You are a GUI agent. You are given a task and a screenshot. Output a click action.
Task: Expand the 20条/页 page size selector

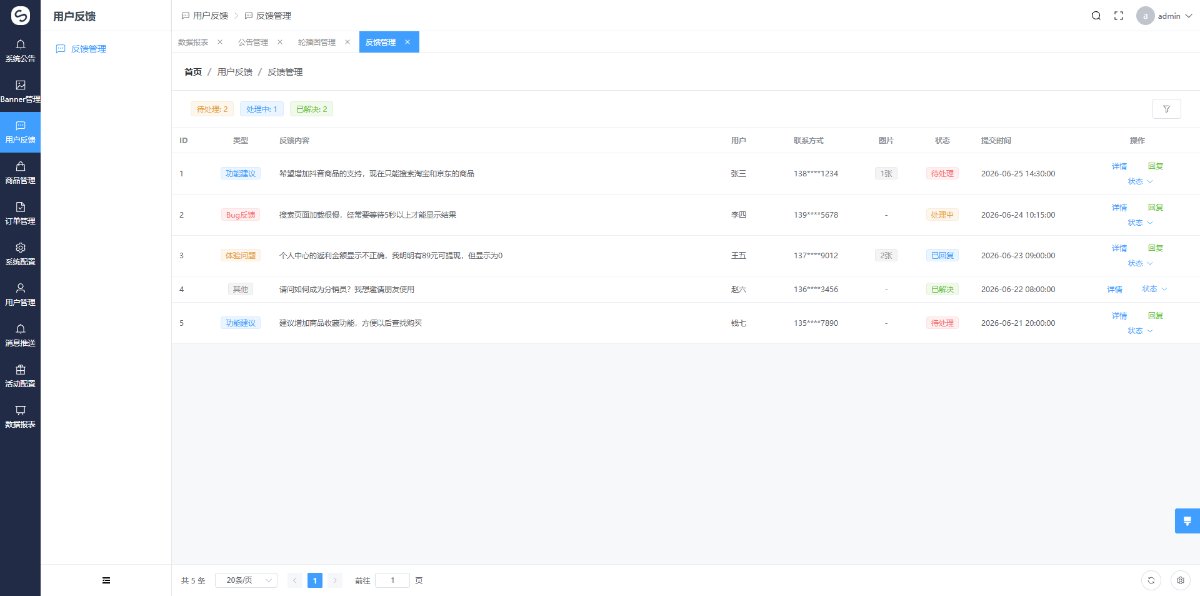click(246, 580)
